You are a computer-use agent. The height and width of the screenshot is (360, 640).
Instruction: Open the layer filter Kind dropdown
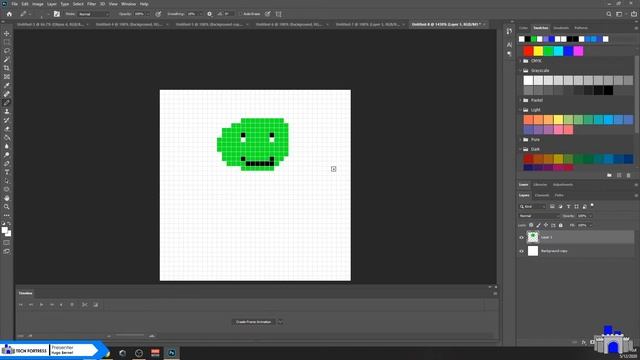point(532,207)
